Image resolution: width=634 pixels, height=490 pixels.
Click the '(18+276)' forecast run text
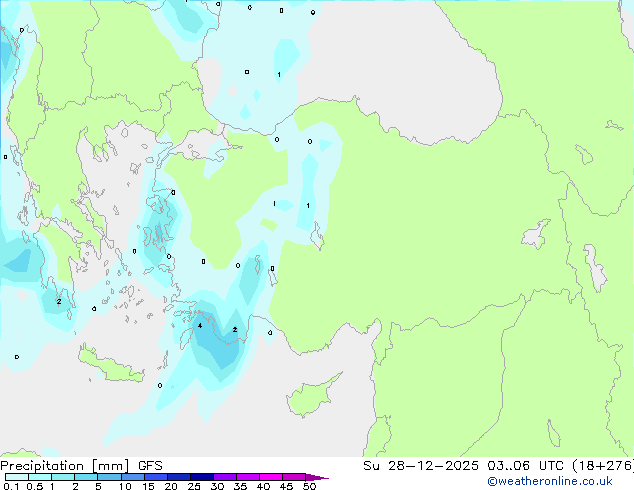pos(603,466)
